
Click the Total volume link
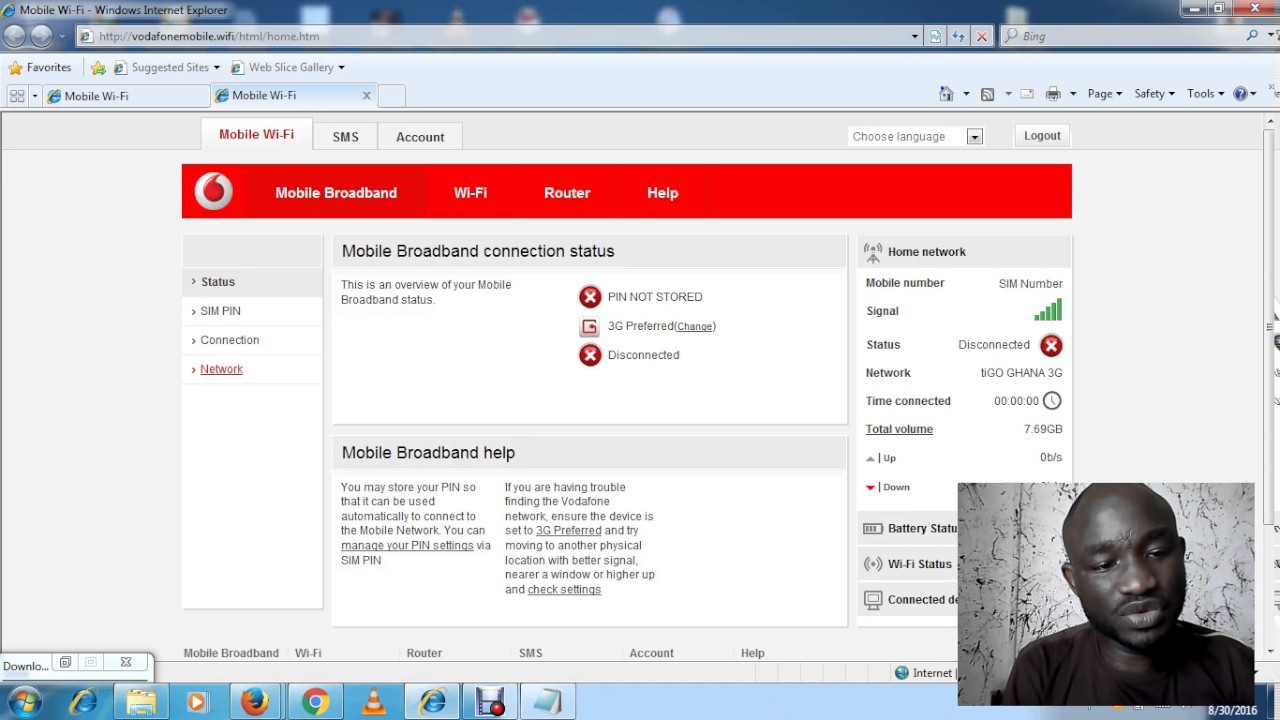[899, 429]
